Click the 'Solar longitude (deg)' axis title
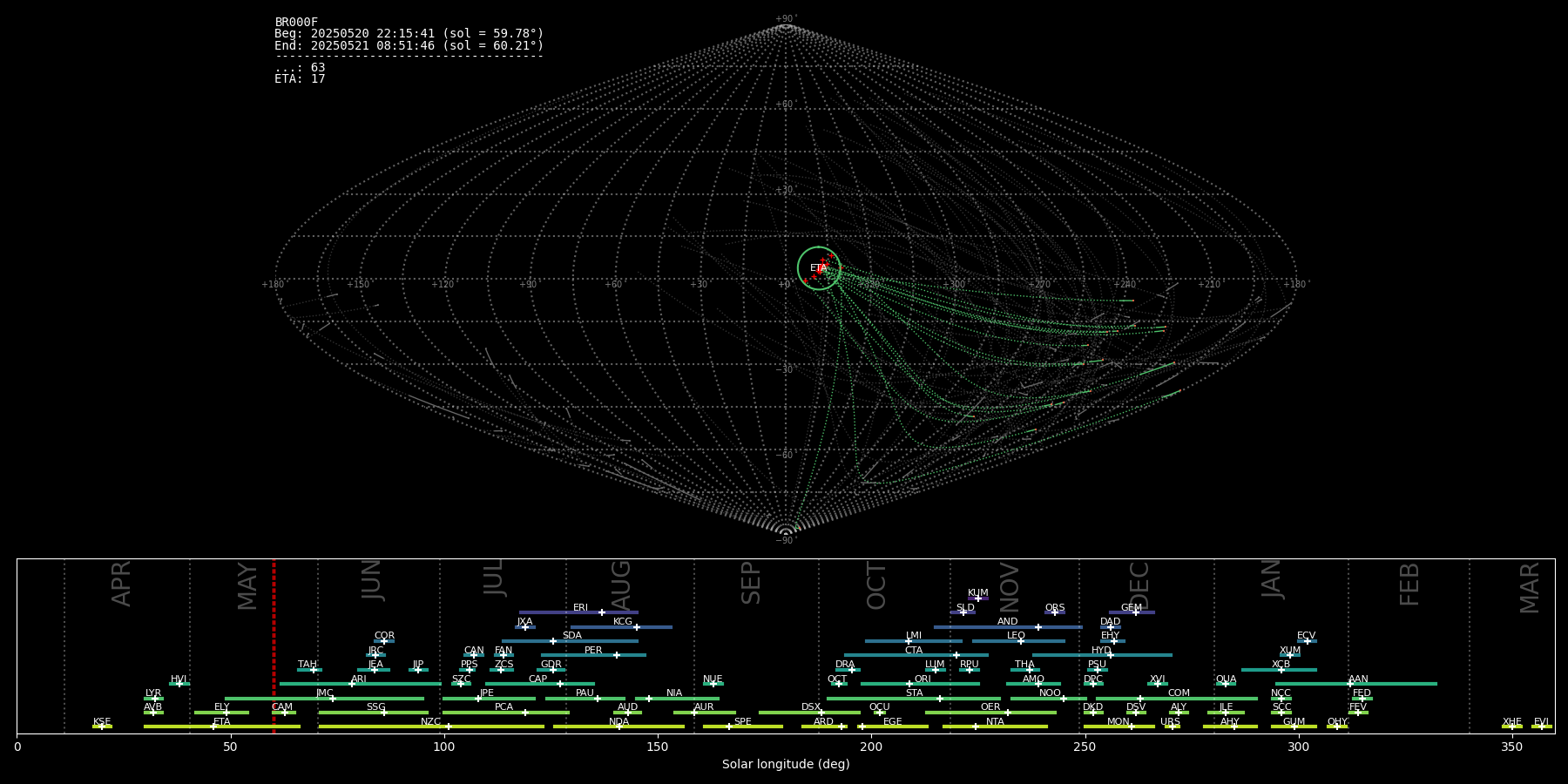This screenshot has height=784, width=1568. (786, 764)
